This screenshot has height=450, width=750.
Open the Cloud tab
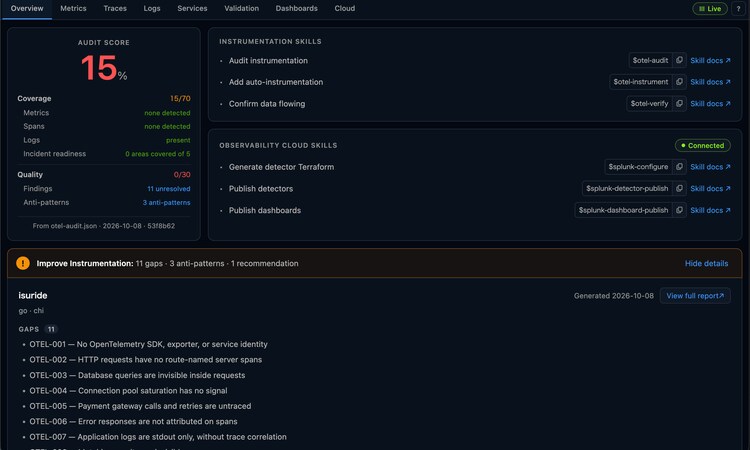(x=344, y=9)
